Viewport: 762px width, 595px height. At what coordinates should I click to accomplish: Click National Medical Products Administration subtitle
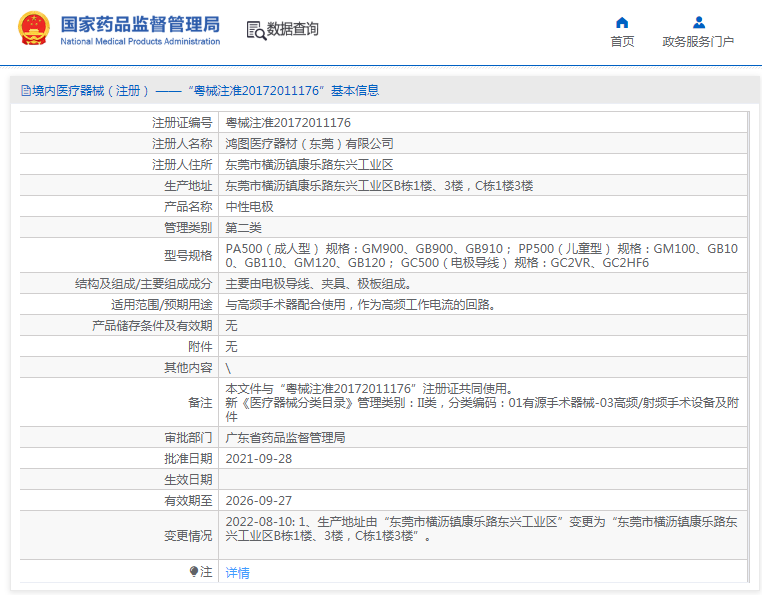click(x=140, y=41)
